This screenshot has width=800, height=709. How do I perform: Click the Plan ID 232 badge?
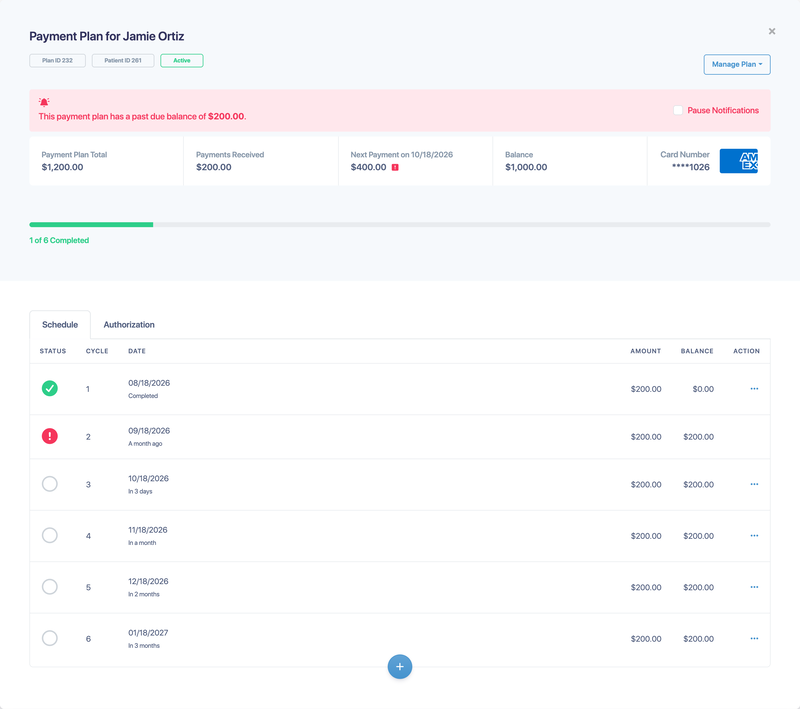pyautogui.click(x=57, y=60)
